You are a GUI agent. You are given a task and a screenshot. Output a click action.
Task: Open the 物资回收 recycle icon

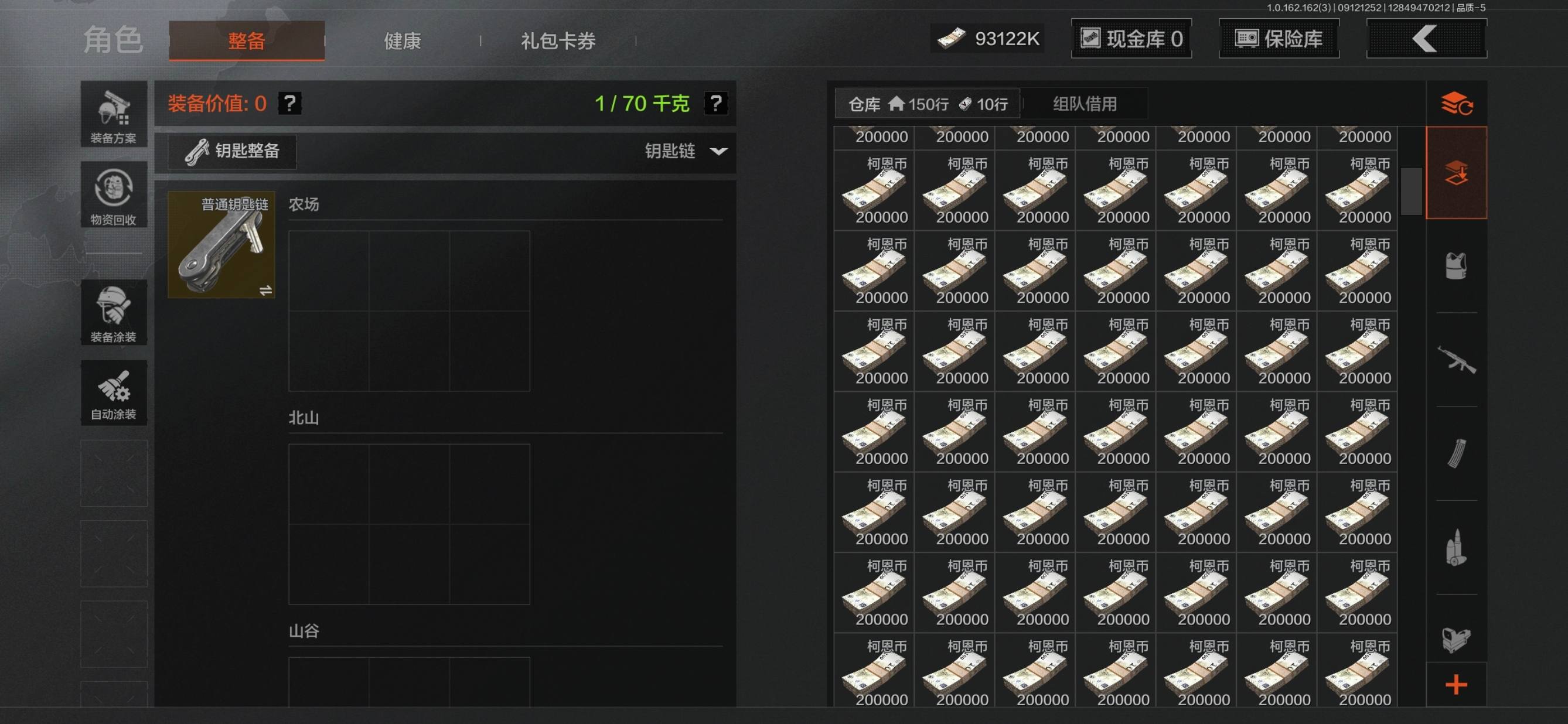pos(114,194)
